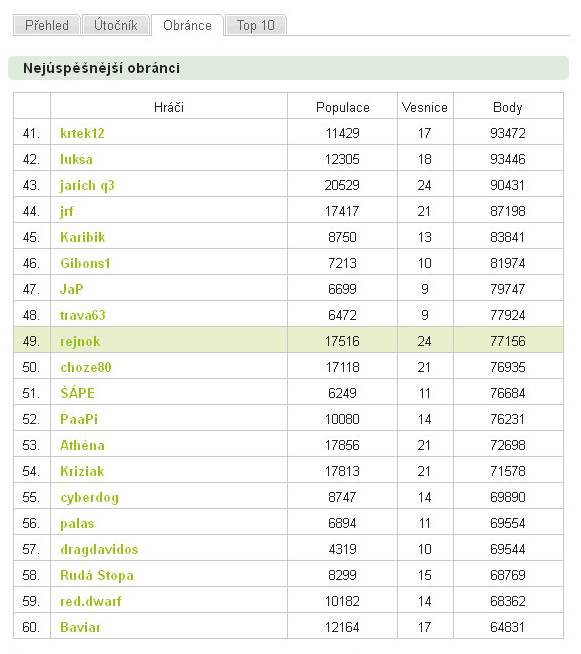Click the luksa player link
The width and height of the screenshot is (581, 654).
pos(76,159)
